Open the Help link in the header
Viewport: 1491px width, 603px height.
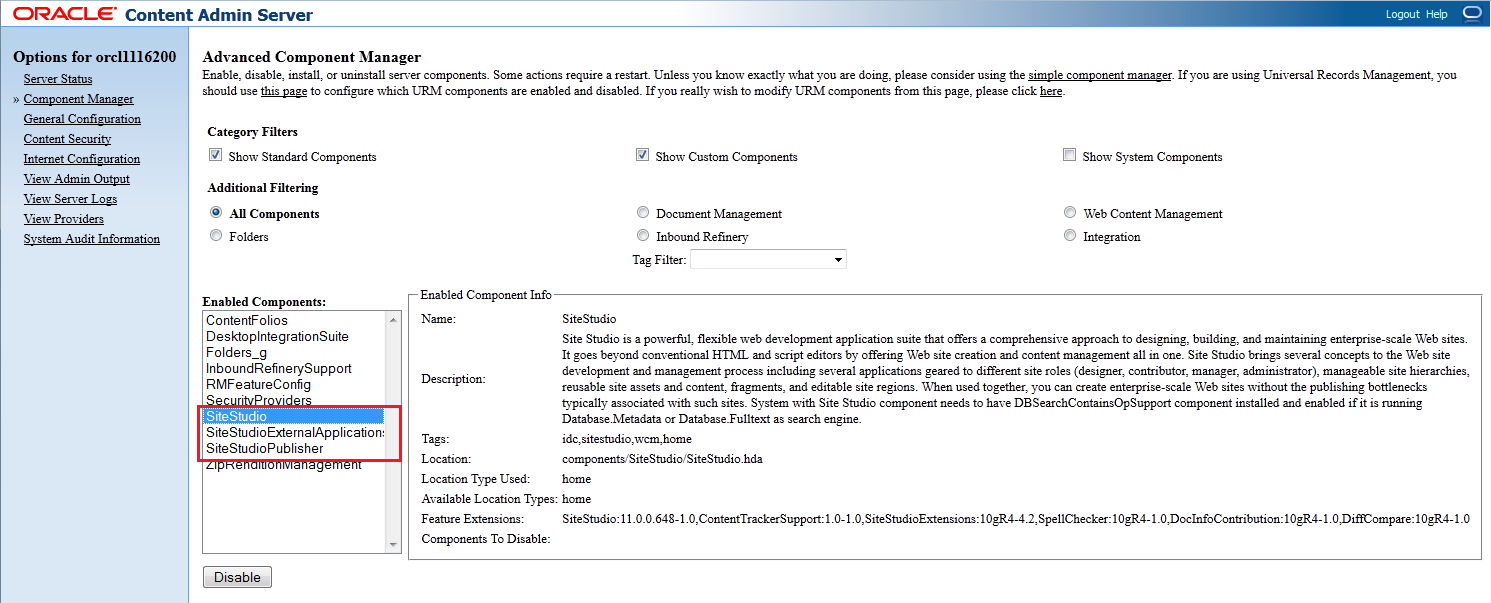coord(1437,14)
